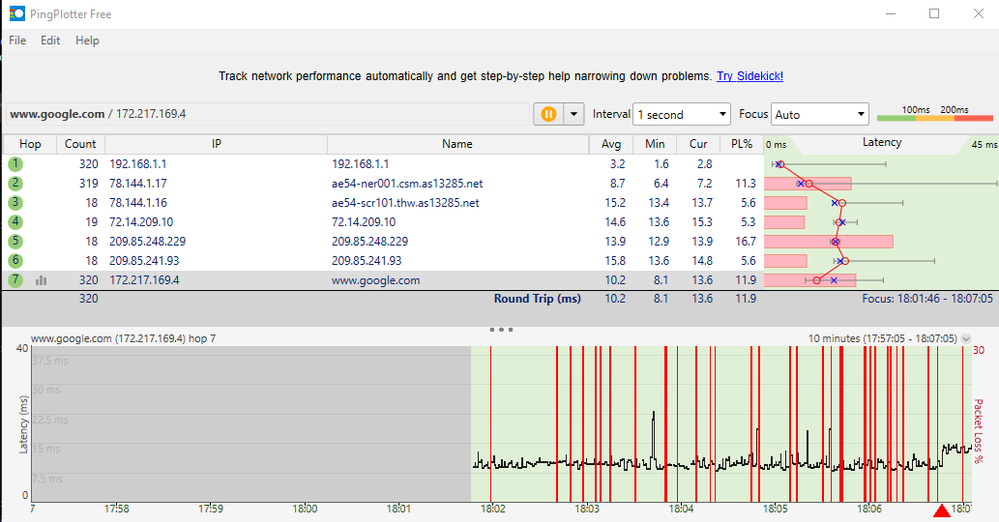The image size is (999, 522).
Task: Click the hop 5 packet loss bar
Action: click(x=828, y=242)
